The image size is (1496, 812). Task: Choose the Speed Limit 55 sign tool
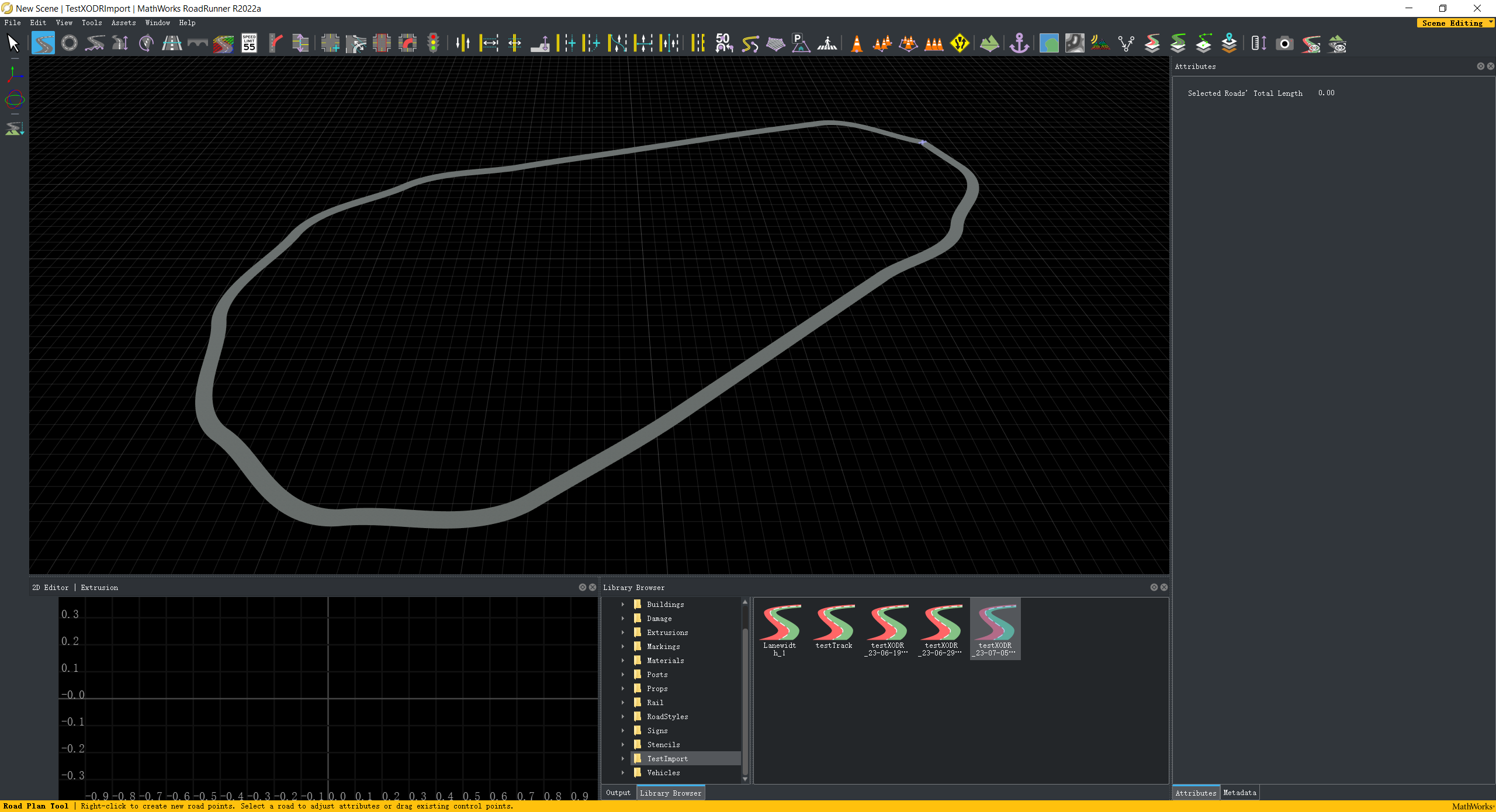click(x=250, y=43)
